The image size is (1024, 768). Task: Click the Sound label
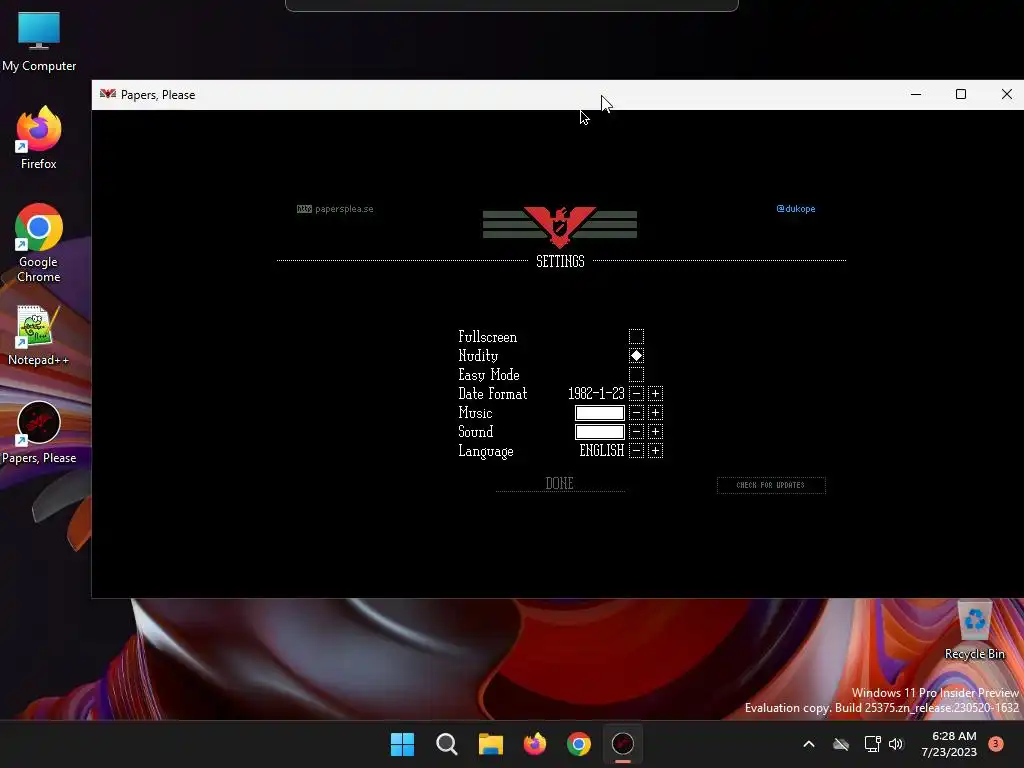click(475, 432)
